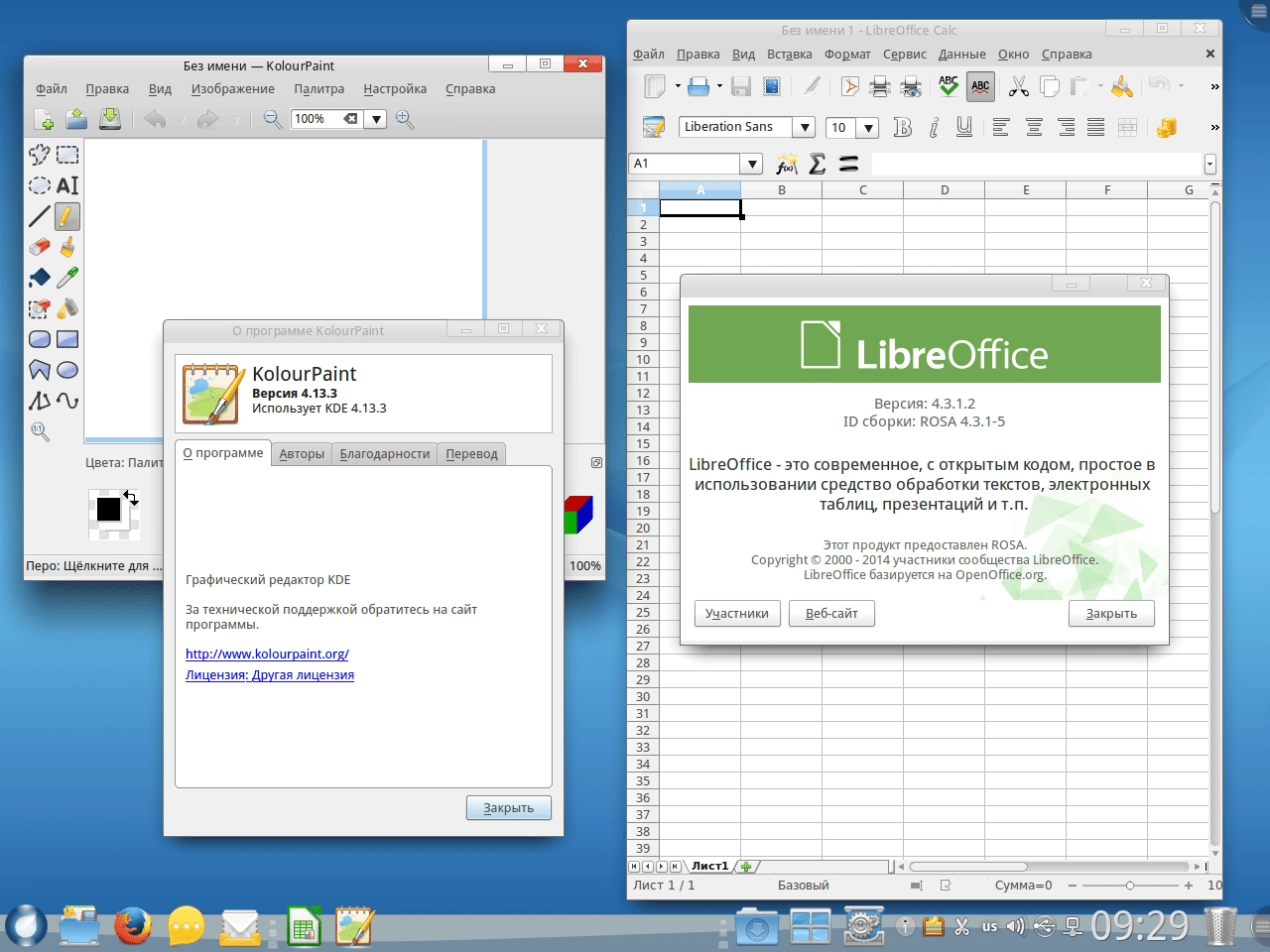1270x952 pixels.
Task: Align cell text left in Calc
Action: [1001, 127]
